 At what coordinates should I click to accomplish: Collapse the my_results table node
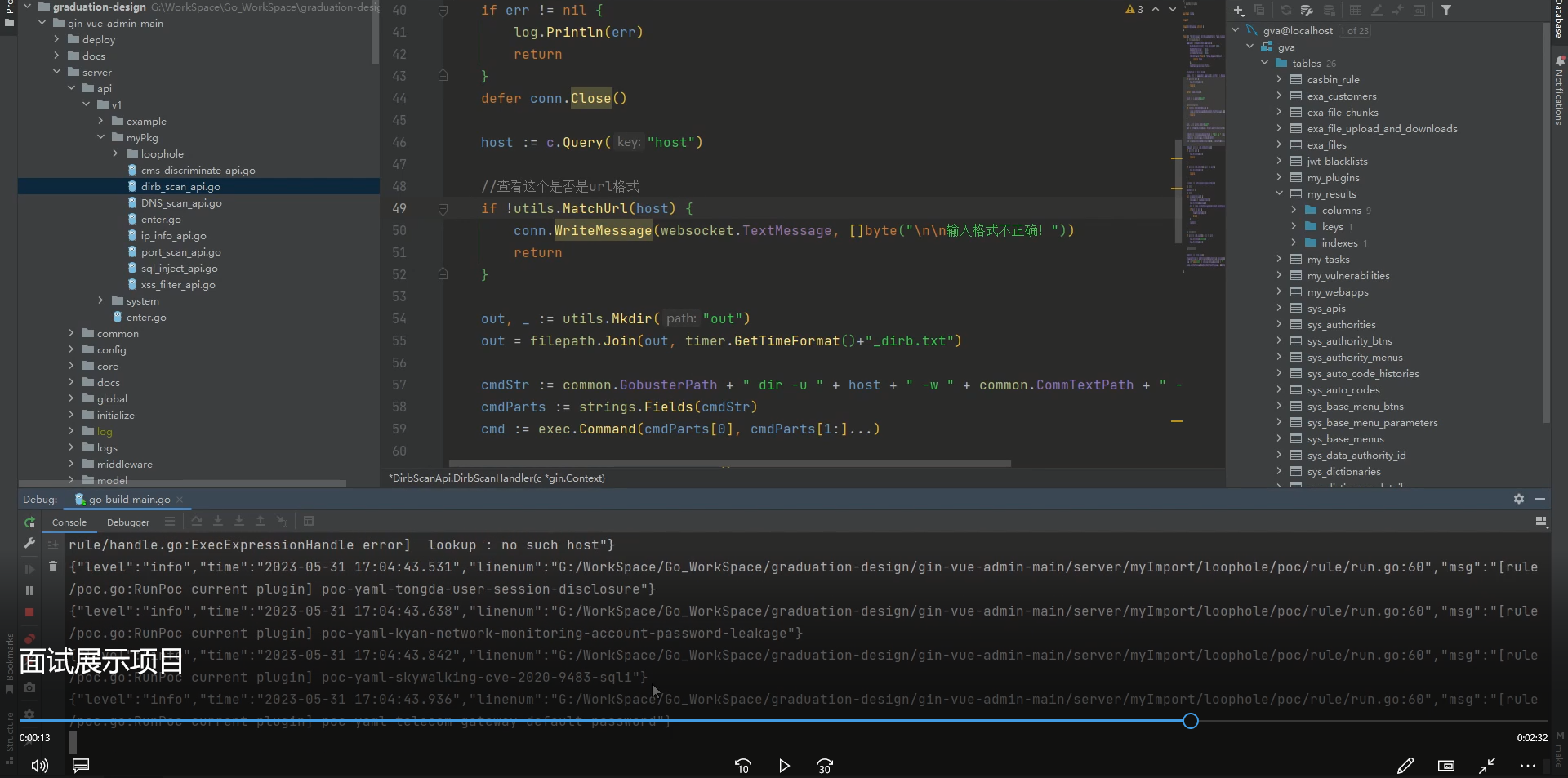click(x=1279, y=193)
